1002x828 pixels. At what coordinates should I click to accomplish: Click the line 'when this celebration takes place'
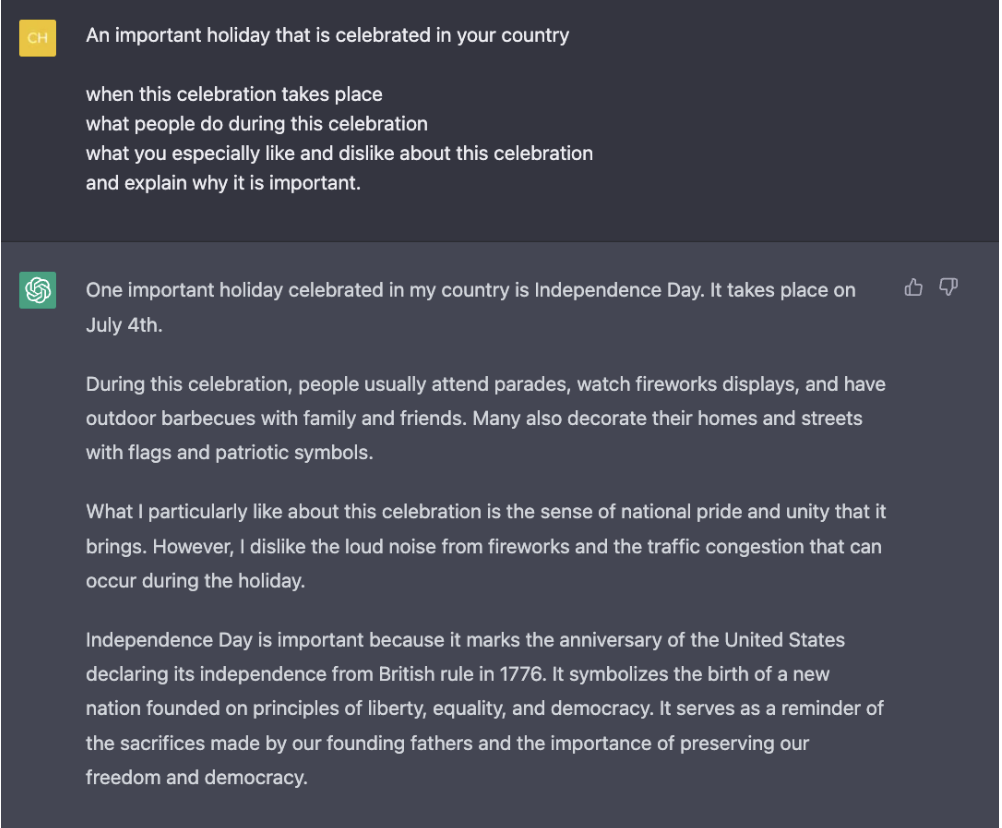[x=234, y=95]
